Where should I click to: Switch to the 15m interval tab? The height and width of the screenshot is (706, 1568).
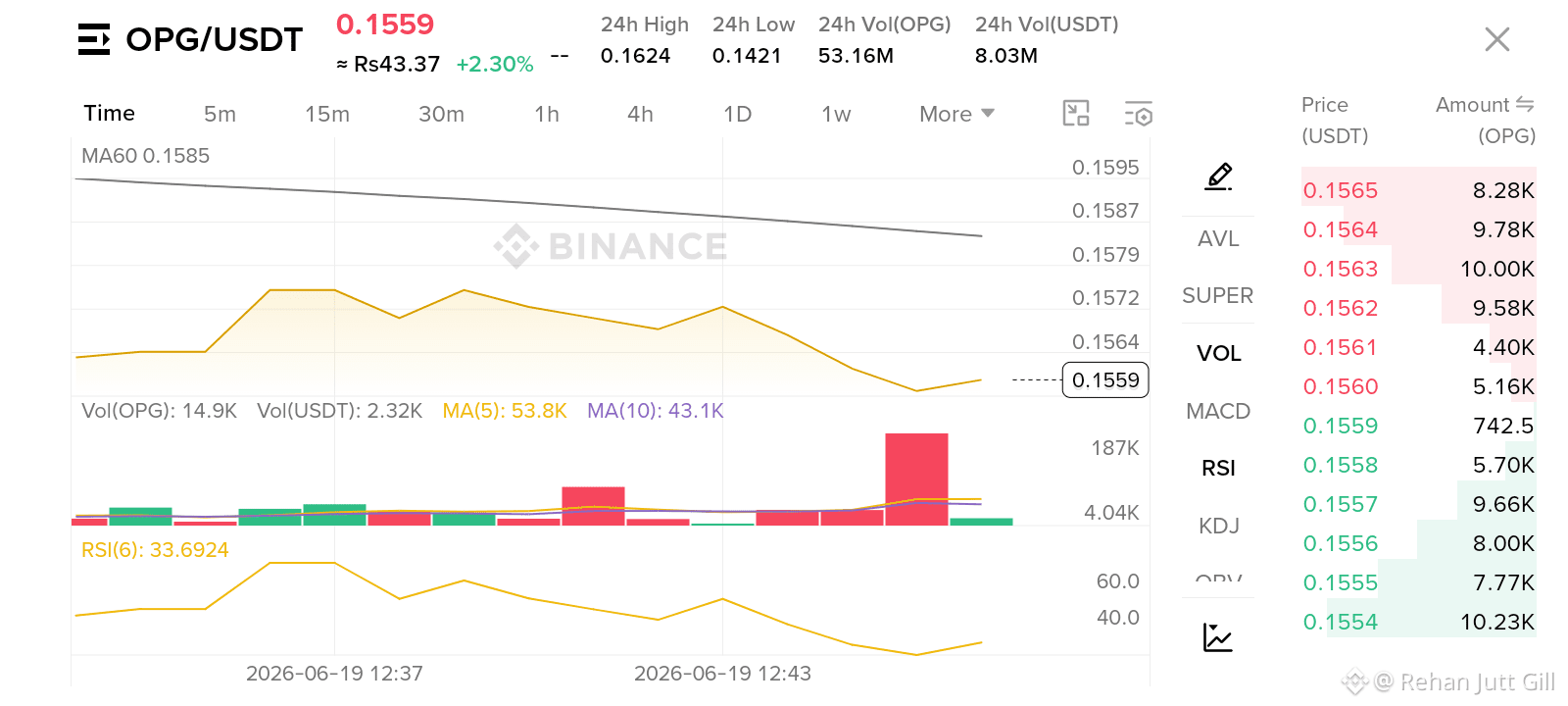[x=327, y=114]
